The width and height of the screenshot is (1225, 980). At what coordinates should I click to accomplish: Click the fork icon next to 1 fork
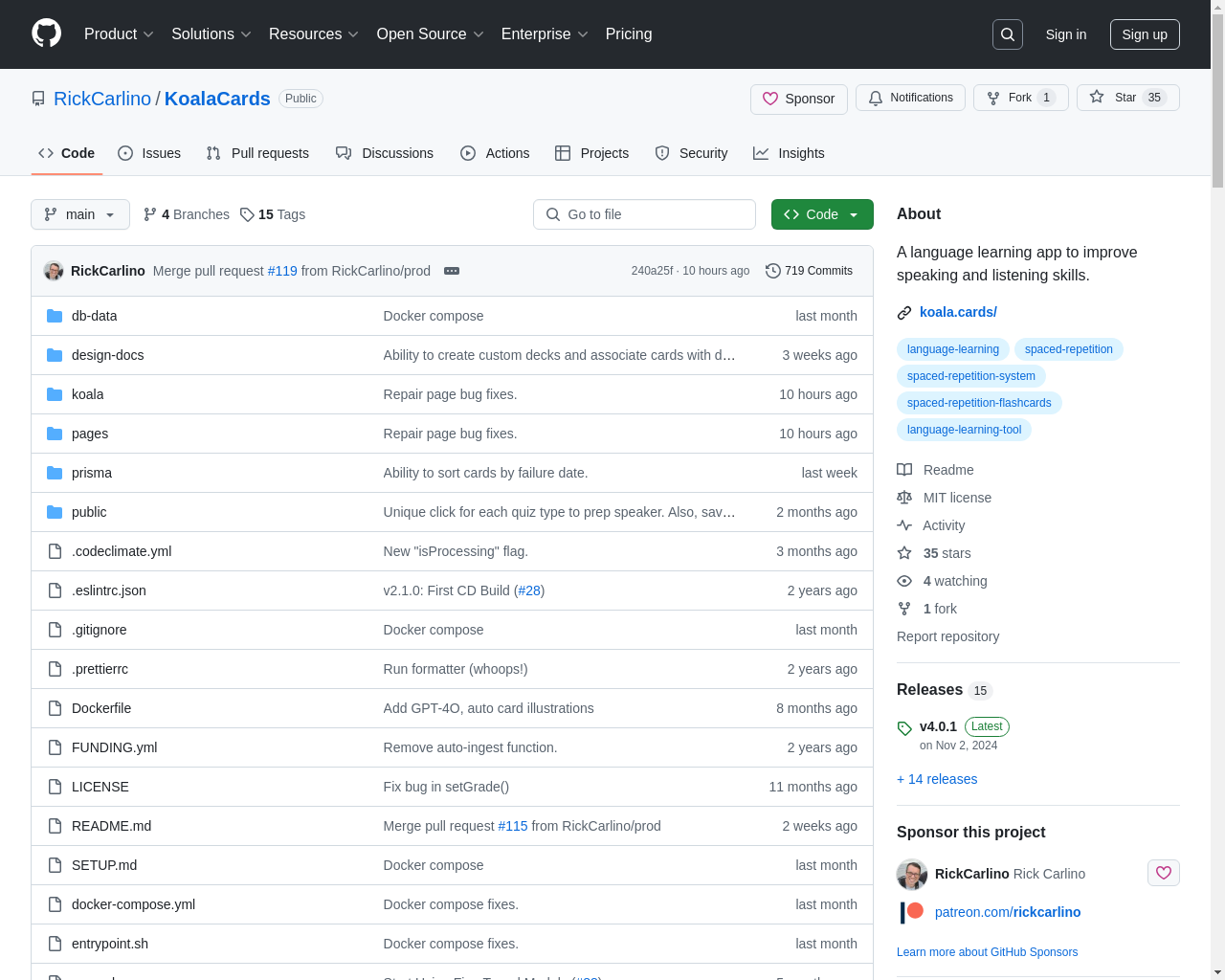point(904,609)
